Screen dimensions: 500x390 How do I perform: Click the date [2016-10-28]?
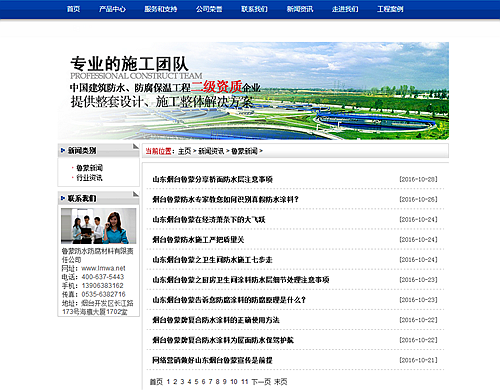point(418,179)
